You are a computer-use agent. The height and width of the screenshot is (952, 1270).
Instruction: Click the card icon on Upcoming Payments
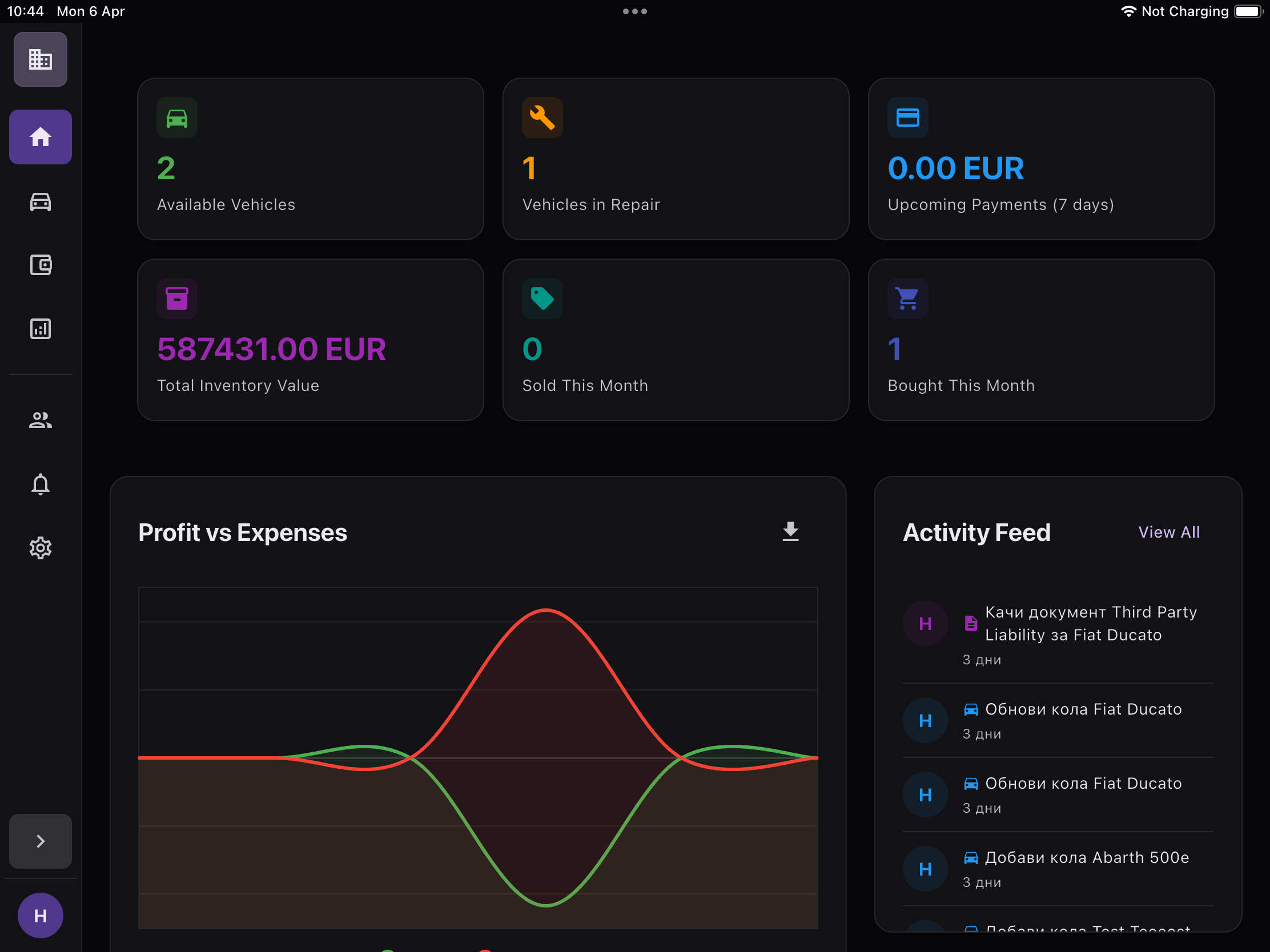coord(907,117)
